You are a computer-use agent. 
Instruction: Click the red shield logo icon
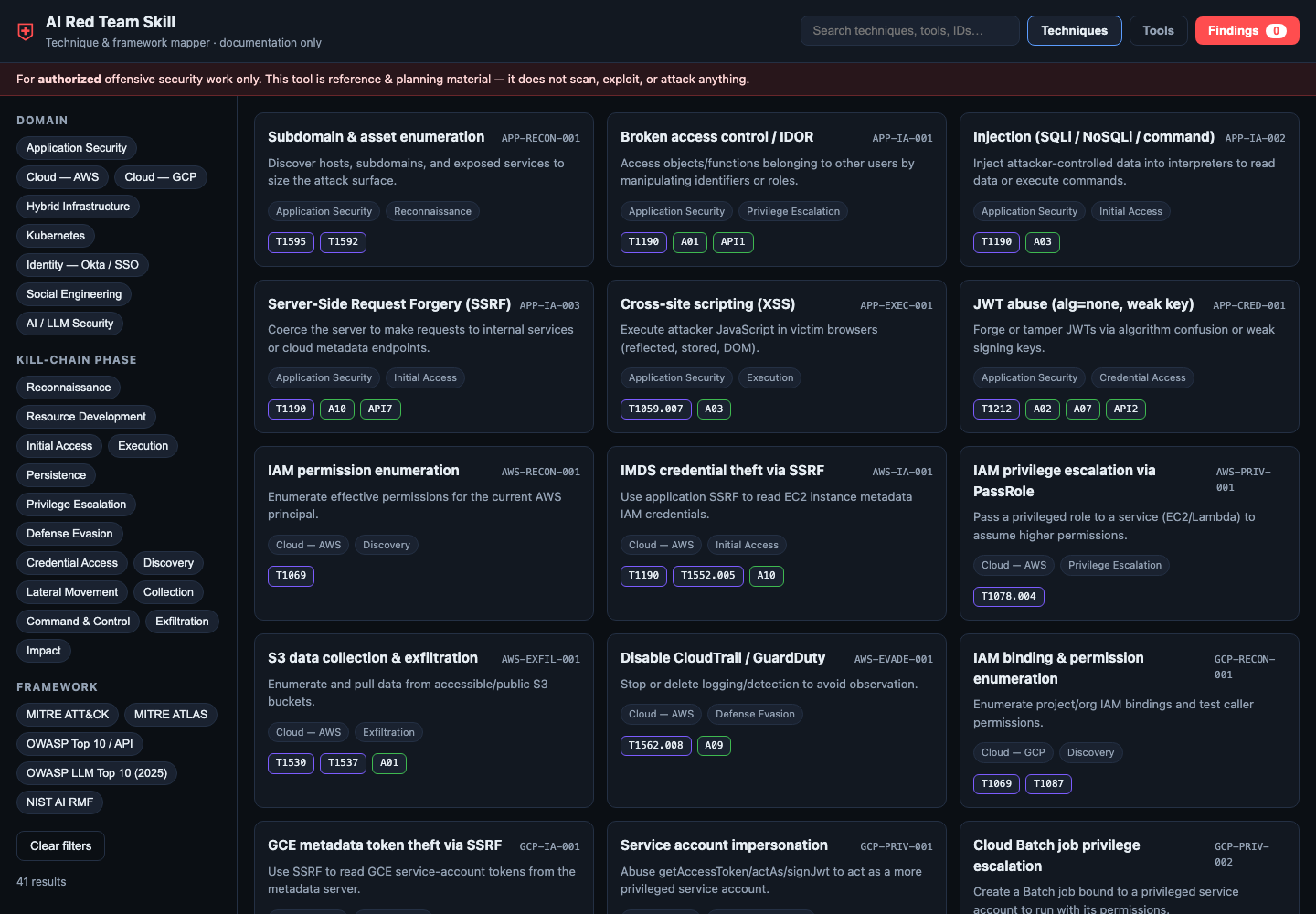pos(26,31)
